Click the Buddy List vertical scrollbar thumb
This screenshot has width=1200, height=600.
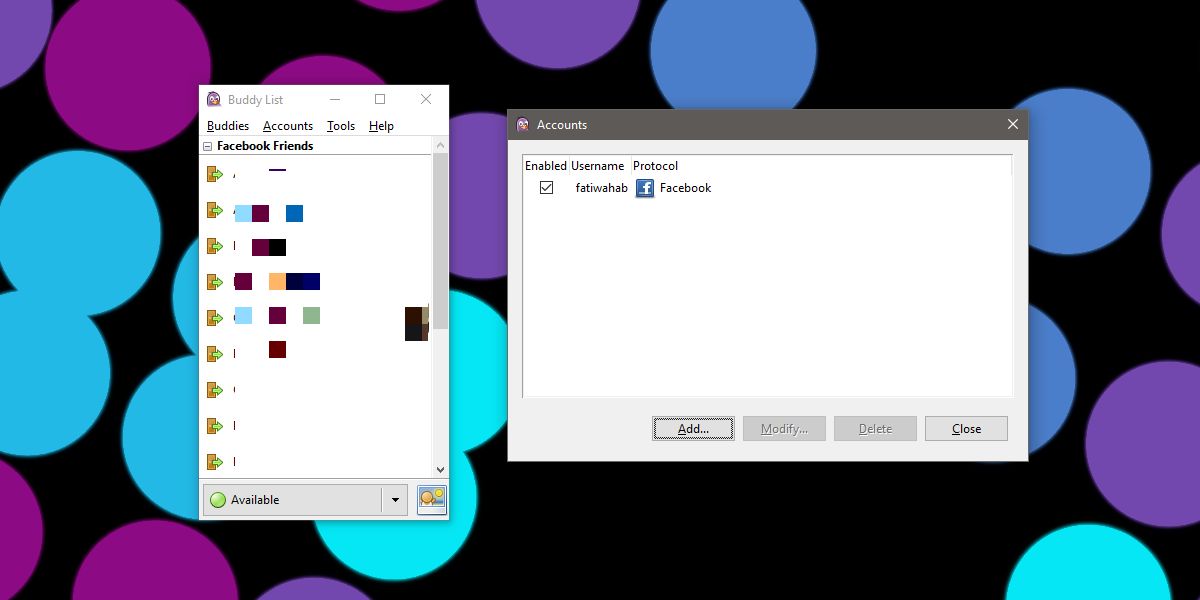click(x=440, y=241)
